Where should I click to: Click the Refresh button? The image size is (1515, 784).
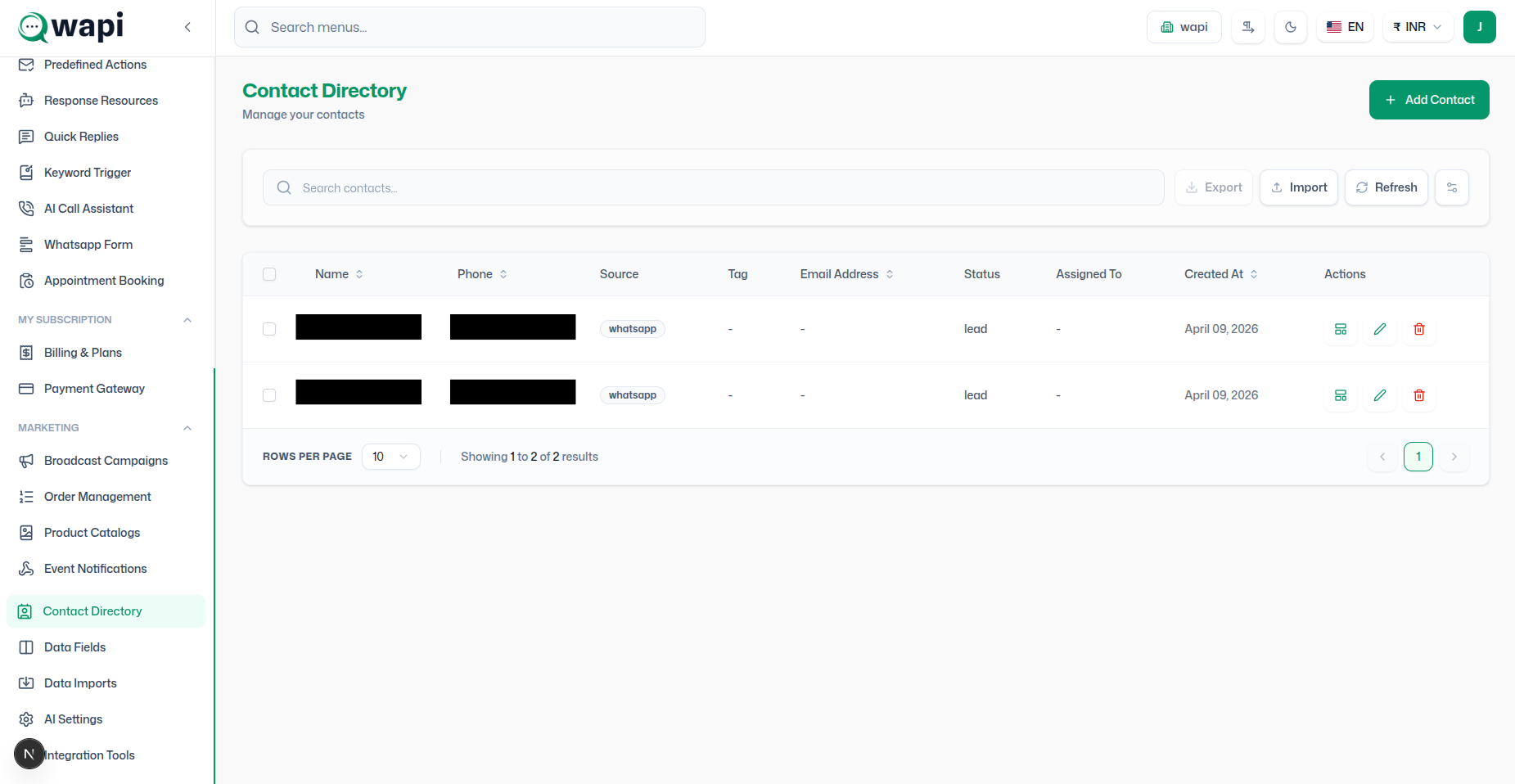(x=1386, y=187)
